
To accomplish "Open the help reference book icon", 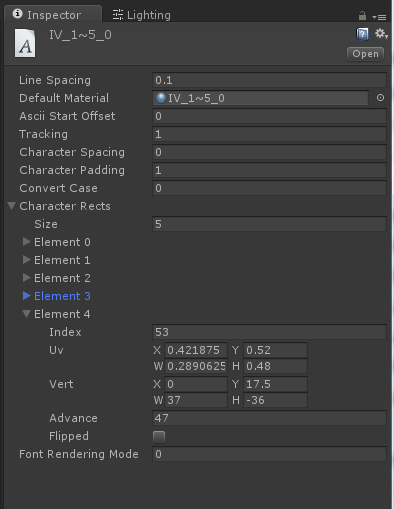I will click(x=362, y=34).
